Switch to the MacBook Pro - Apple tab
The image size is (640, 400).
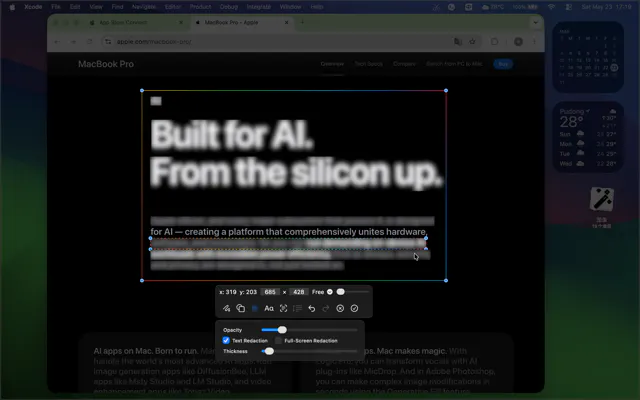pyautogui.click(x=241, y=22)
